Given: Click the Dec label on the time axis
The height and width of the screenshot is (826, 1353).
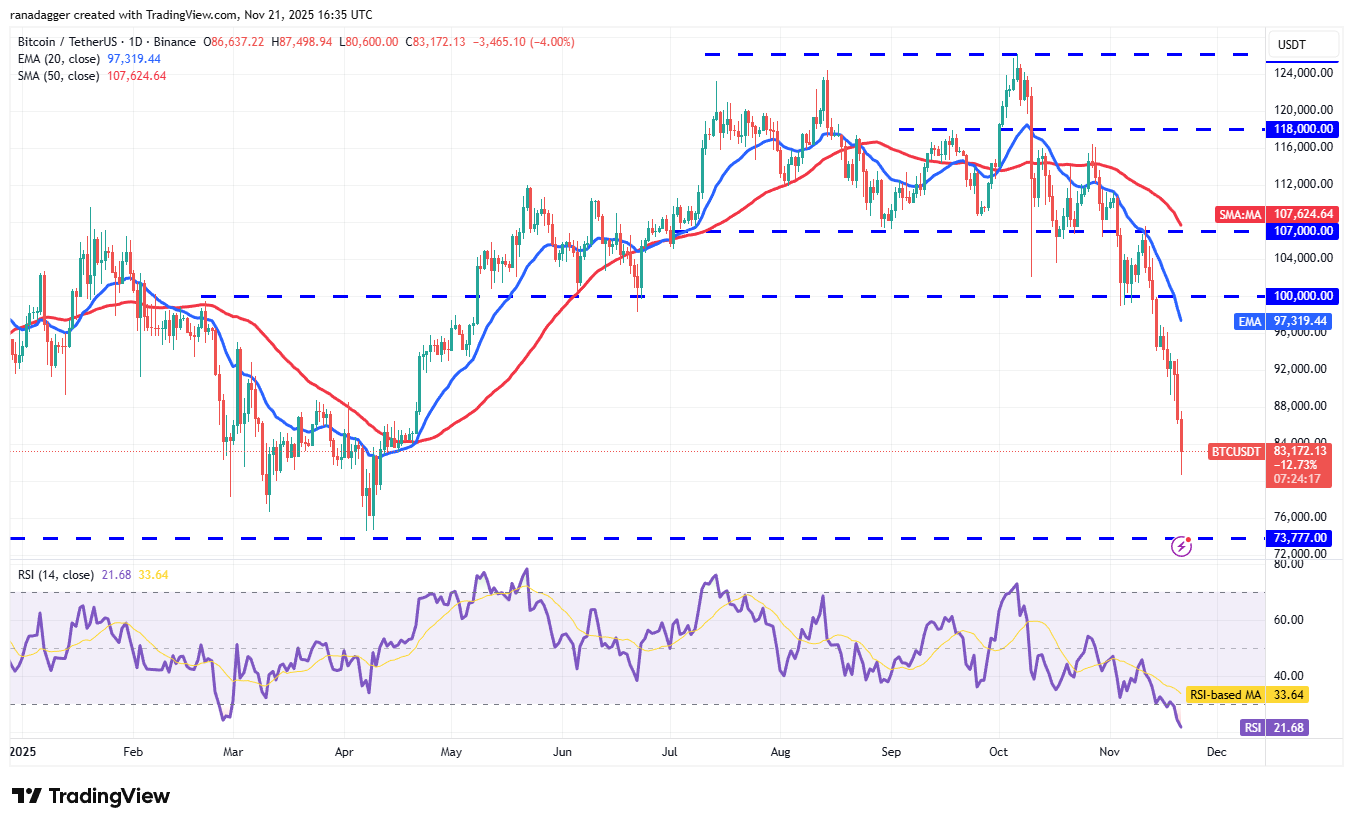Looking at the screenshot, I should [x=1217, y=751].
